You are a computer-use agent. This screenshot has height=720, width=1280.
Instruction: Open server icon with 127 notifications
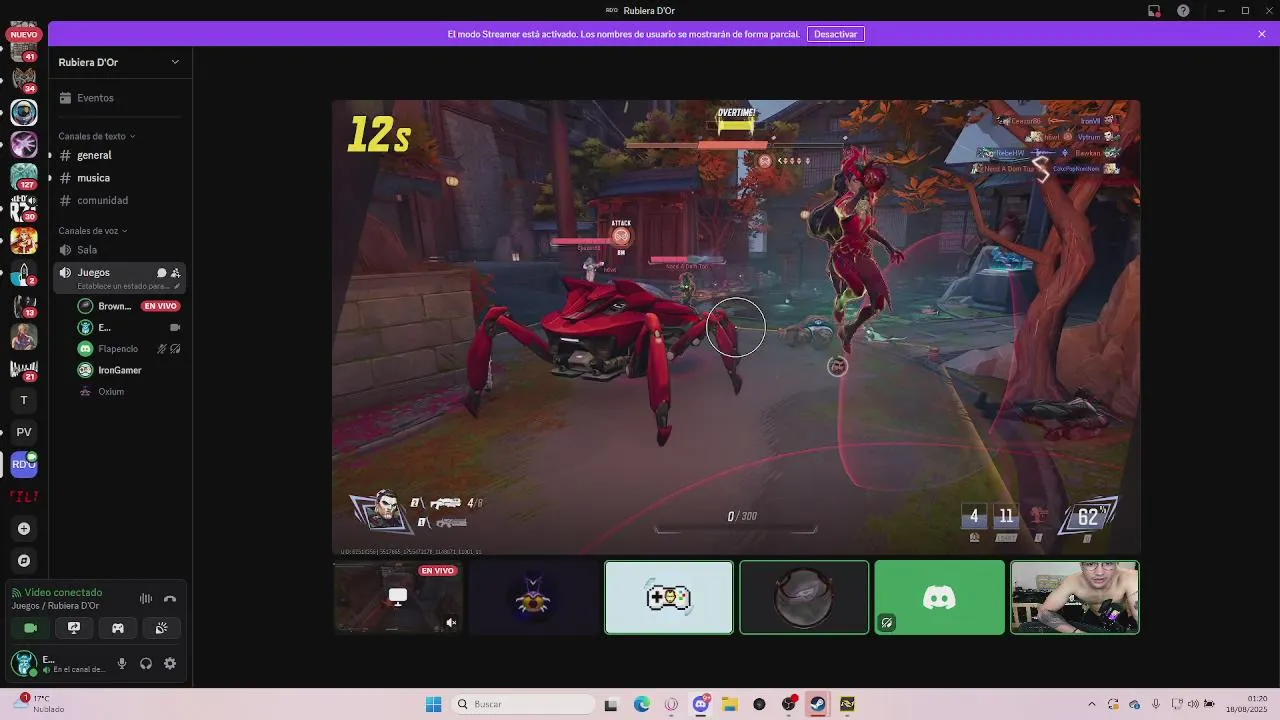[x=24, y=176]
